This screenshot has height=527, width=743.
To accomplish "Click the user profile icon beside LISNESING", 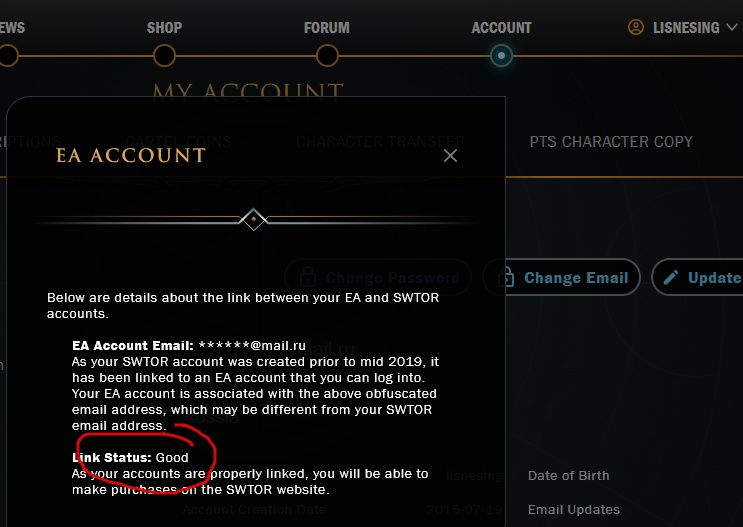I will tap(636, 28).
